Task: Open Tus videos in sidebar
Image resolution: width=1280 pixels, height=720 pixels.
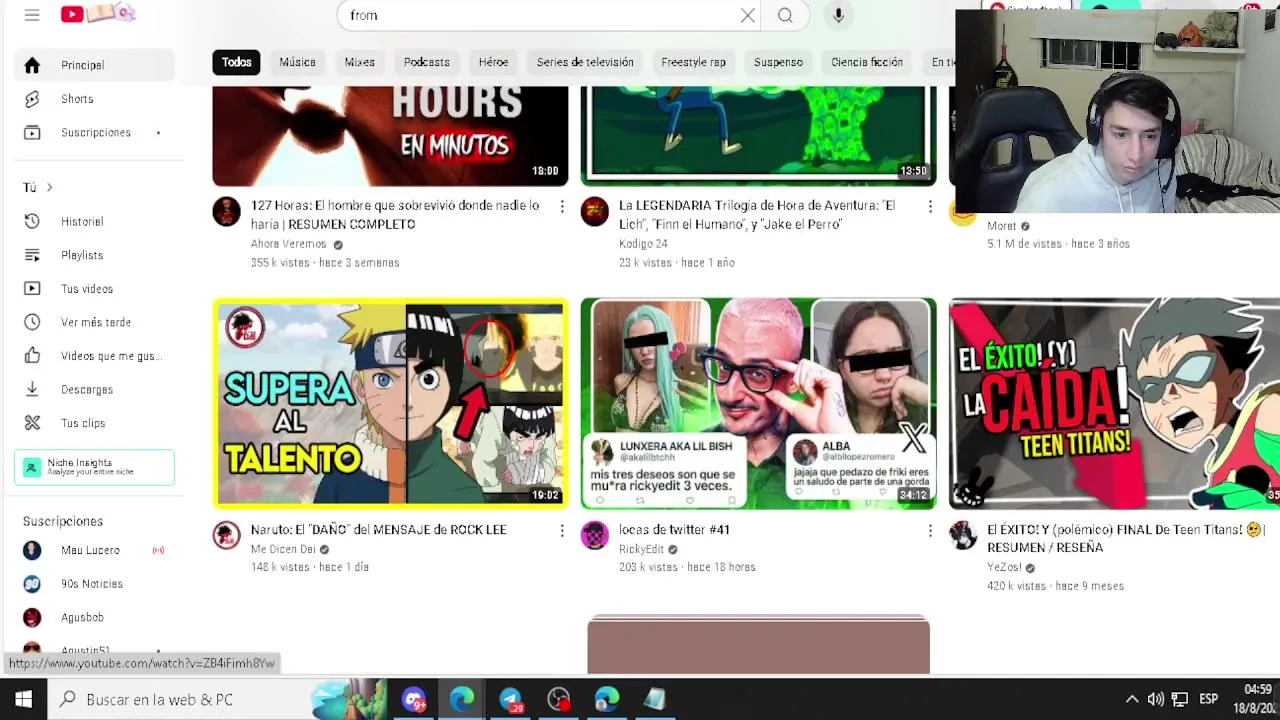Action: pyautogui.click(x=95, y=289)
